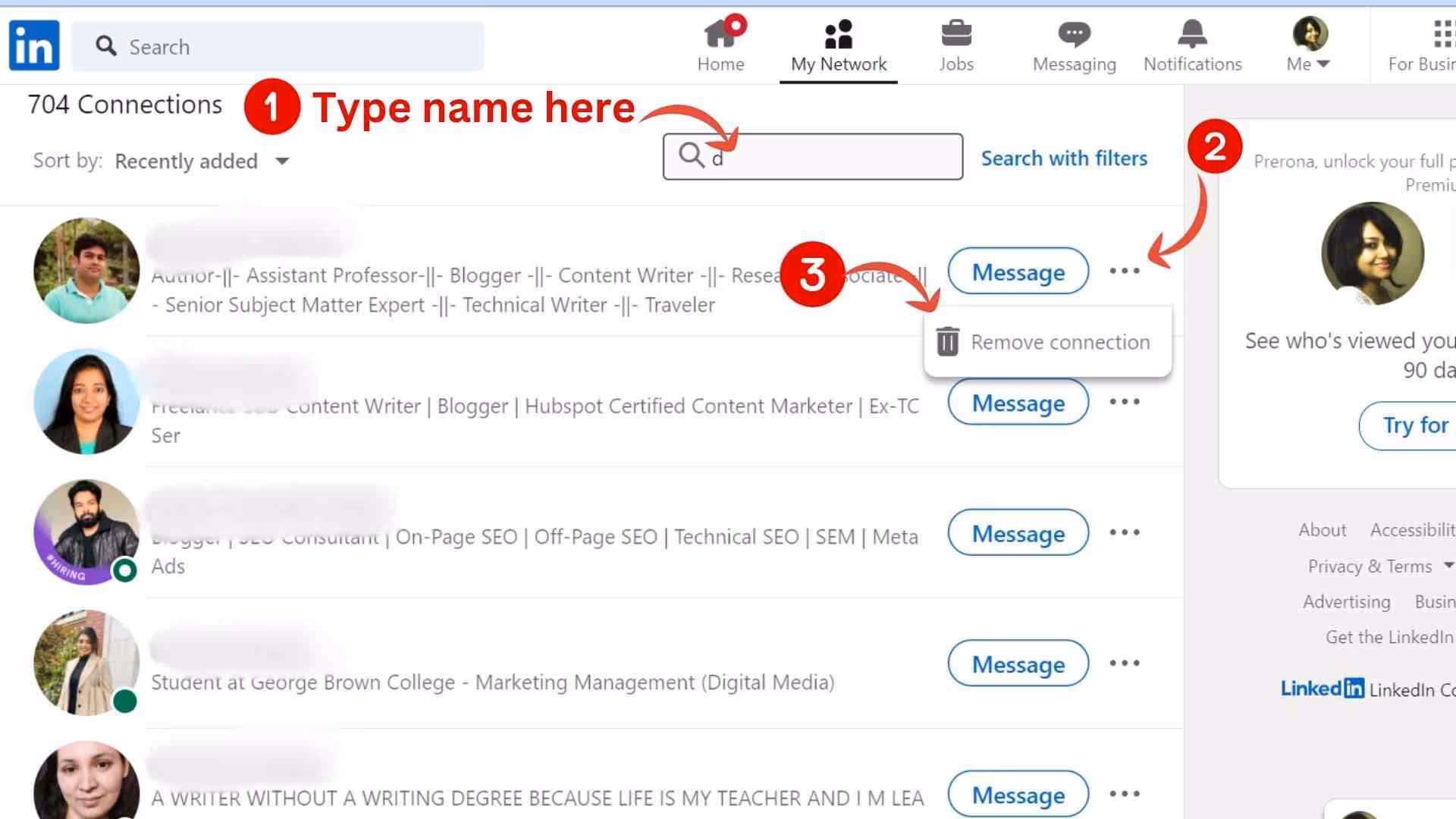Open the Recently added sort dropdown
Screen dimensions: 1456x819
201,161
